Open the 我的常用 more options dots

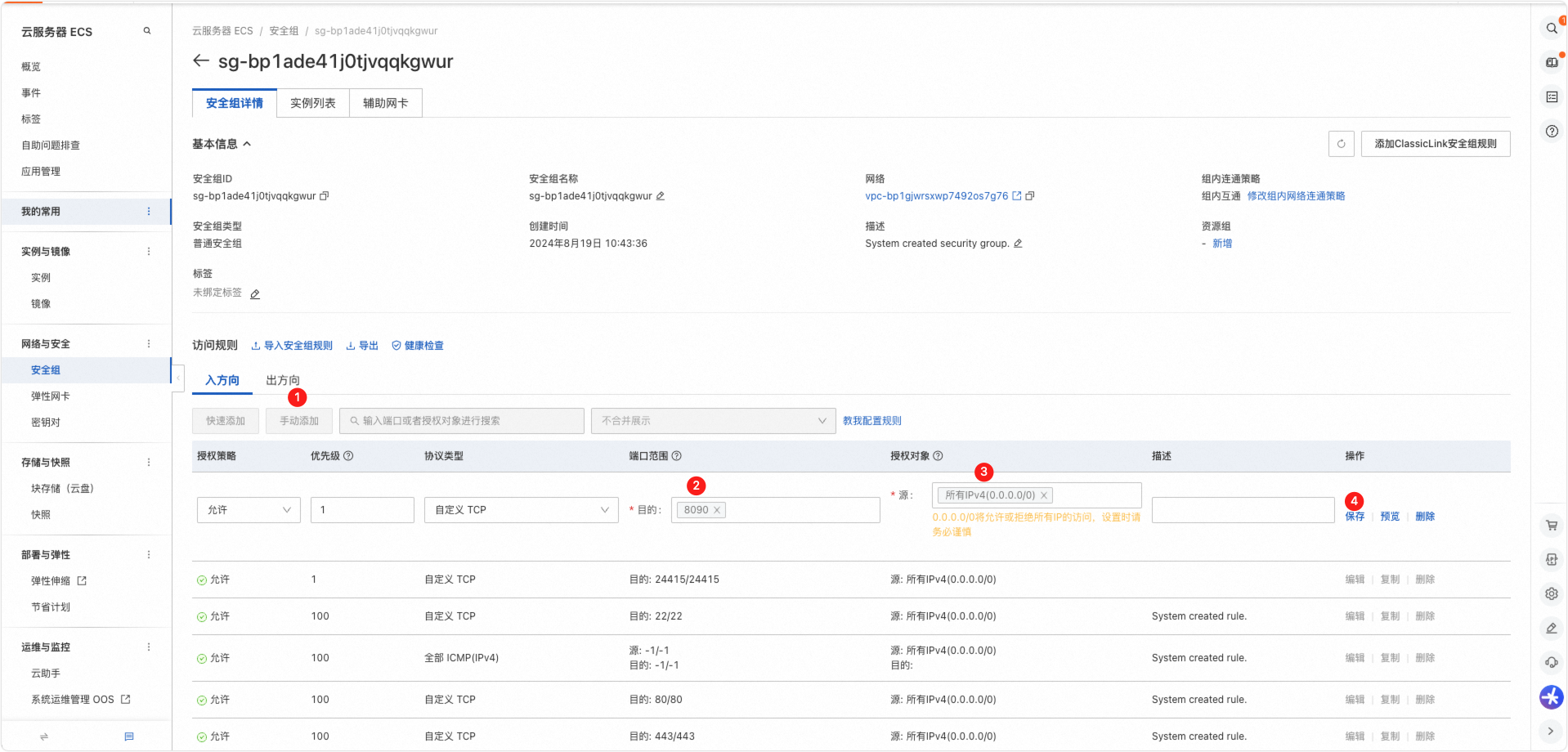[x=149, y=212]
